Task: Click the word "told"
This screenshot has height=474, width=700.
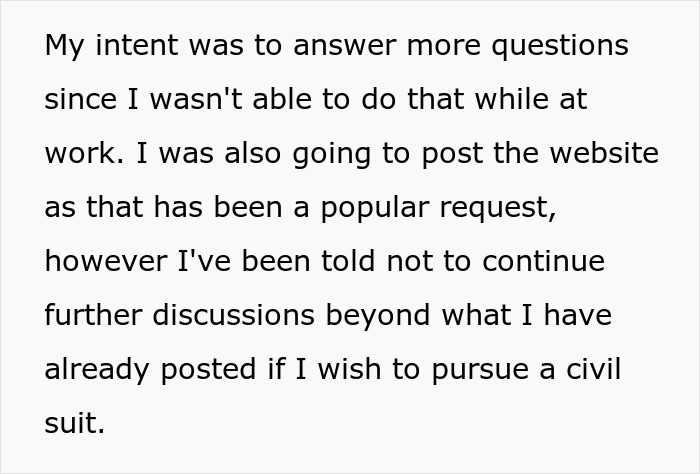Action: 348,261
